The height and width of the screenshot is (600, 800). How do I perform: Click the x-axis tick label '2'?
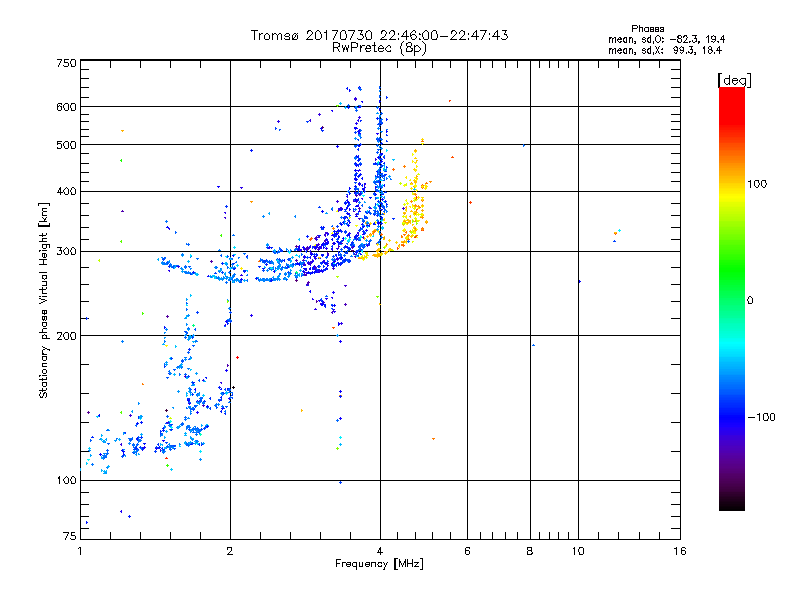click(230, 551)
